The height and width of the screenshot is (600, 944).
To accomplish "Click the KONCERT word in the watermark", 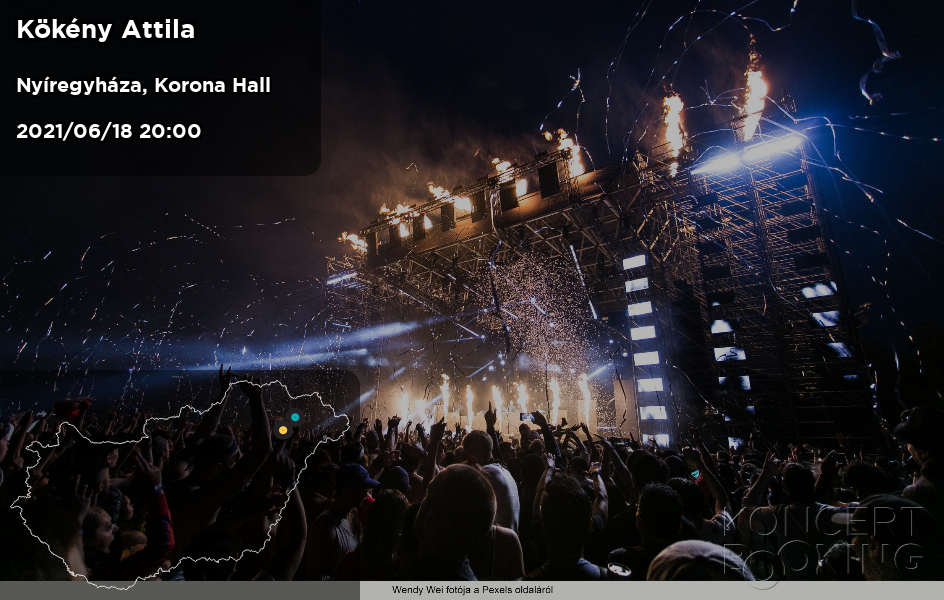I will tap(825, 521).
